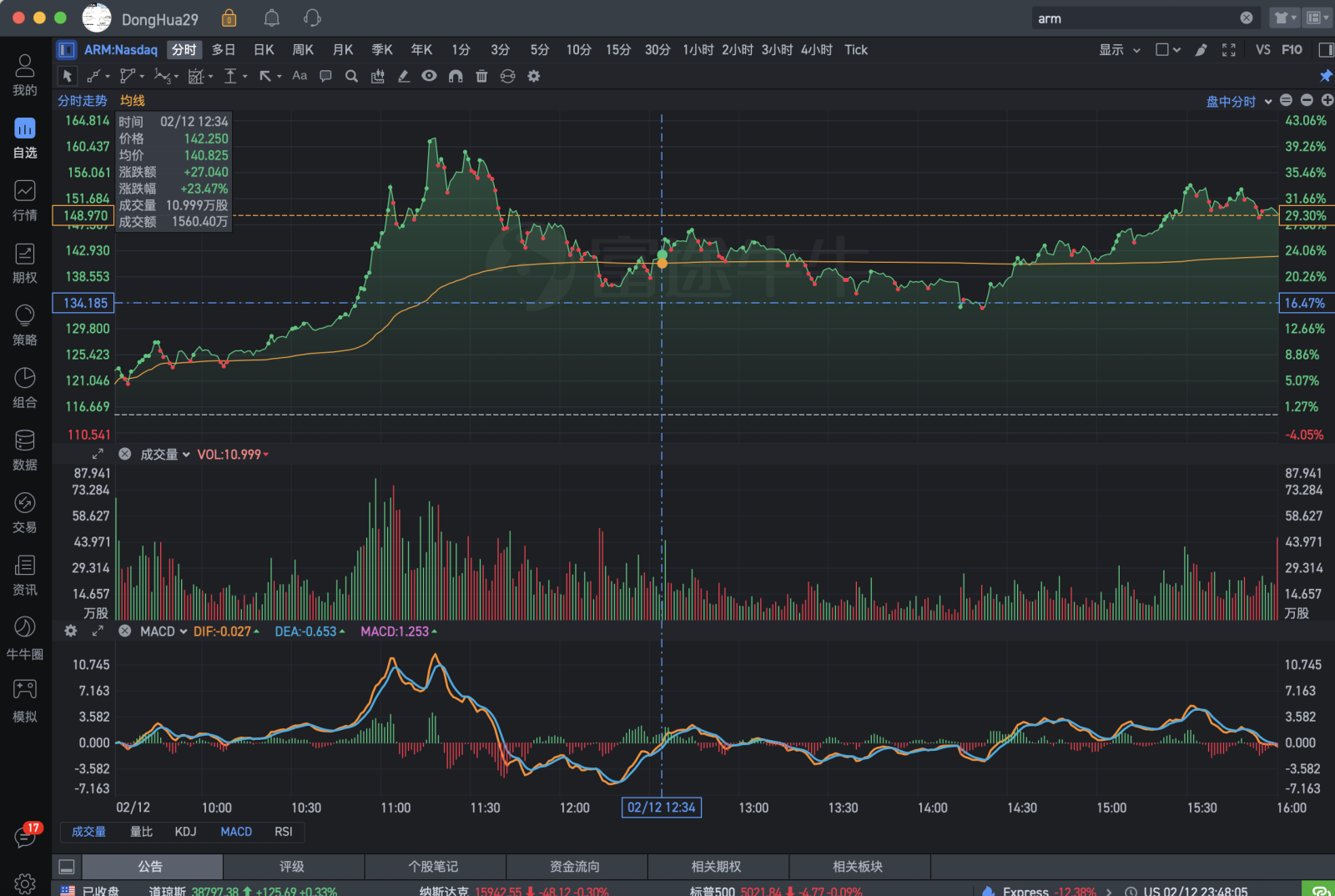Delete all drawings with trash icon

coord(481,76)
